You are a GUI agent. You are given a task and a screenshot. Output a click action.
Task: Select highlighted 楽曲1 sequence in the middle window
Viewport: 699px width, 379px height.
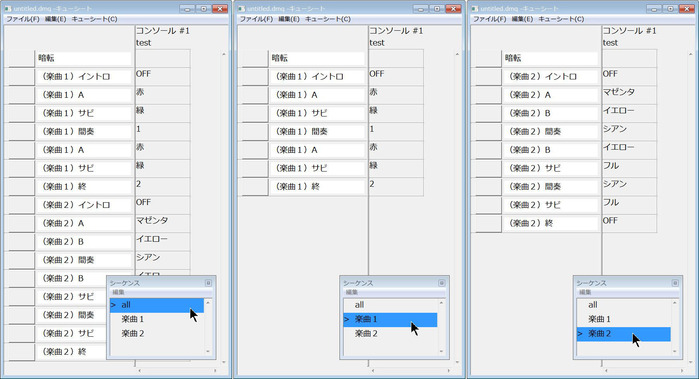tap(391, 320)
